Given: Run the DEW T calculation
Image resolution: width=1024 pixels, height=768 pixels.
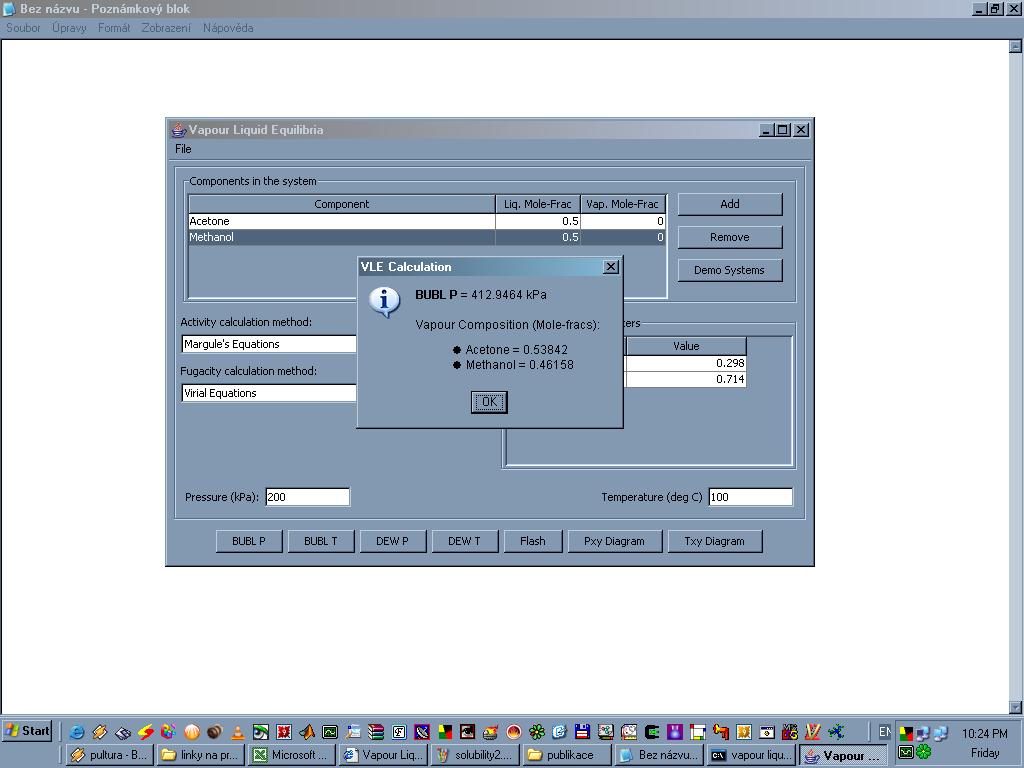Looking at the screenshot, I should 464,541.
